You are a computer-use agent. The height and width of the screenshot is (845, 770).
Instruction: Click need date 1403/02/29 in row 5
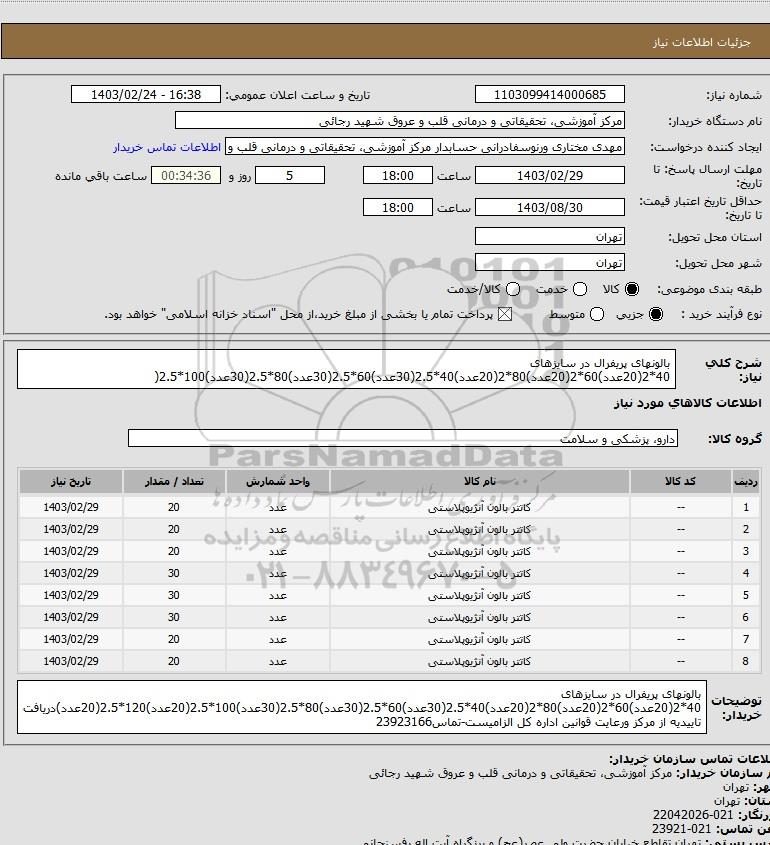[x=71, y=595]
